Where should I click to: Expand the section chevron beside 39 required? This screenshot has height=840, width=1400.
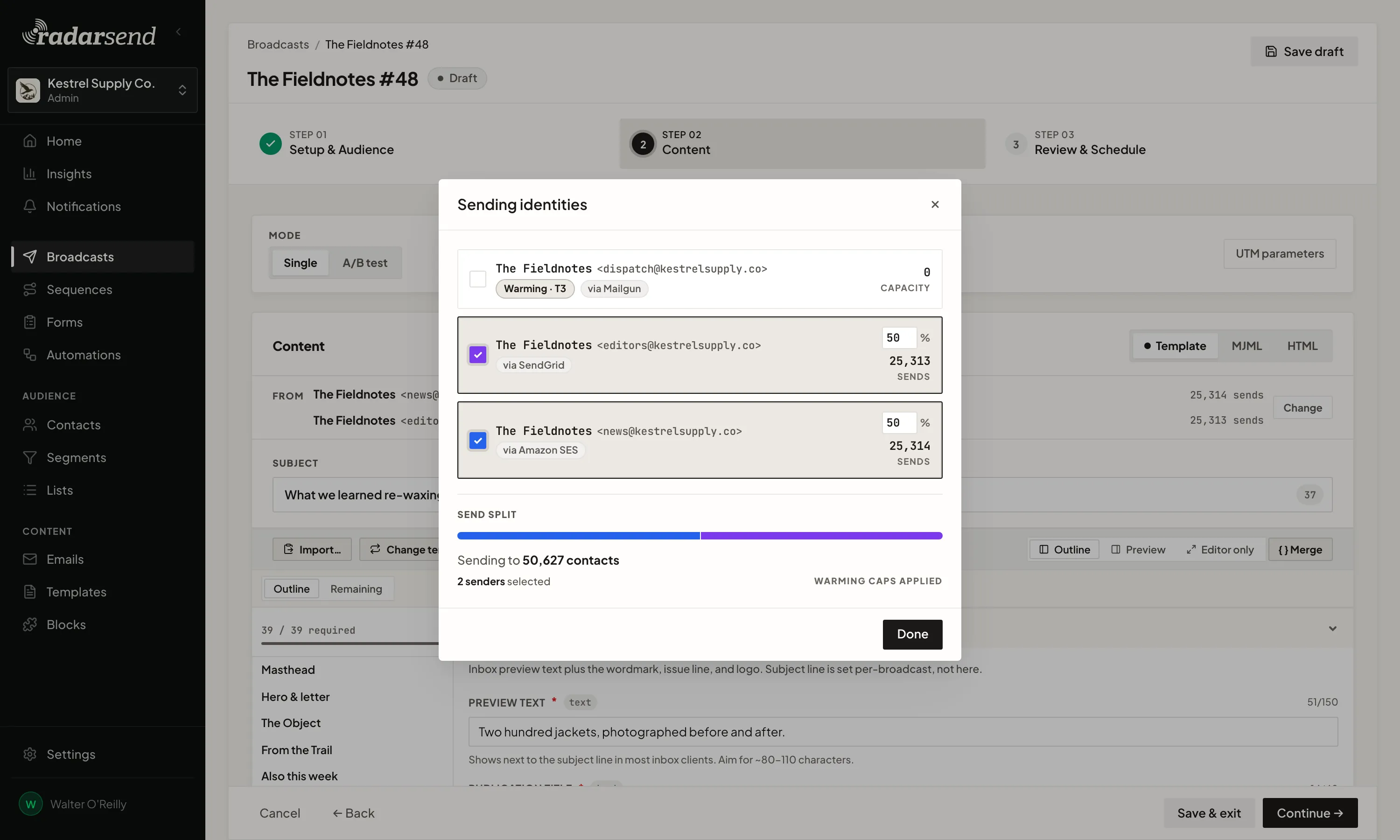(x=1333, y=629)
